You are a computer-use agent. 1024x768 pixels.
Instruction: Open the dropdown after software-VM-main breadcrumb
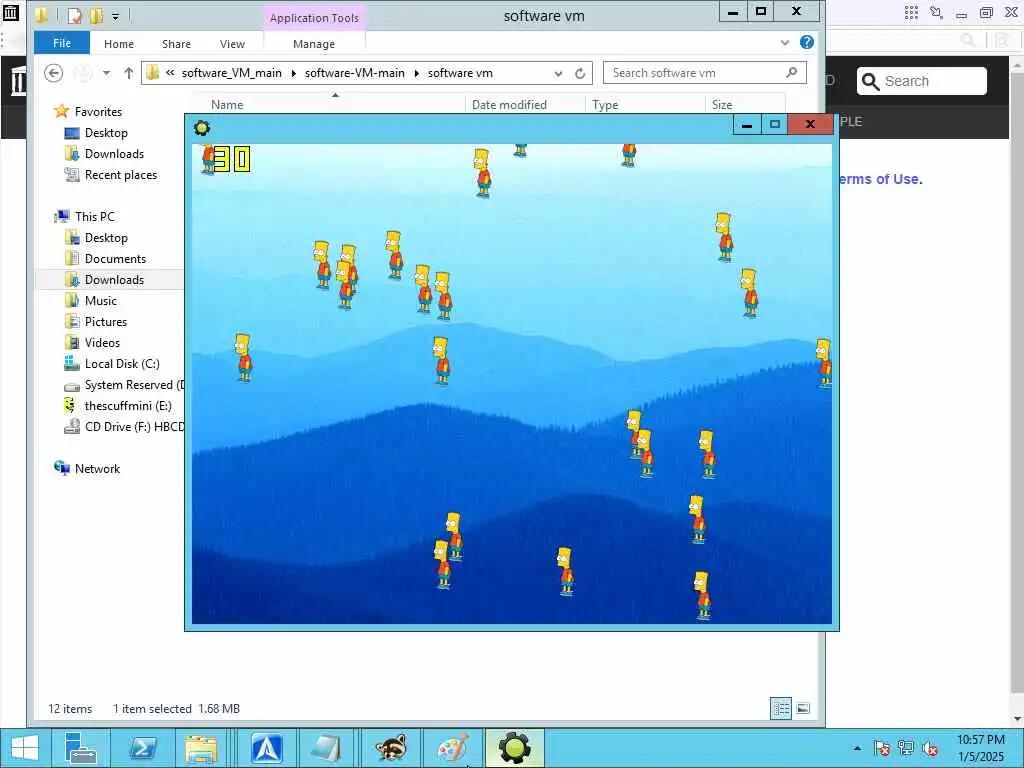pyautogui.click(x=416, y=73)
